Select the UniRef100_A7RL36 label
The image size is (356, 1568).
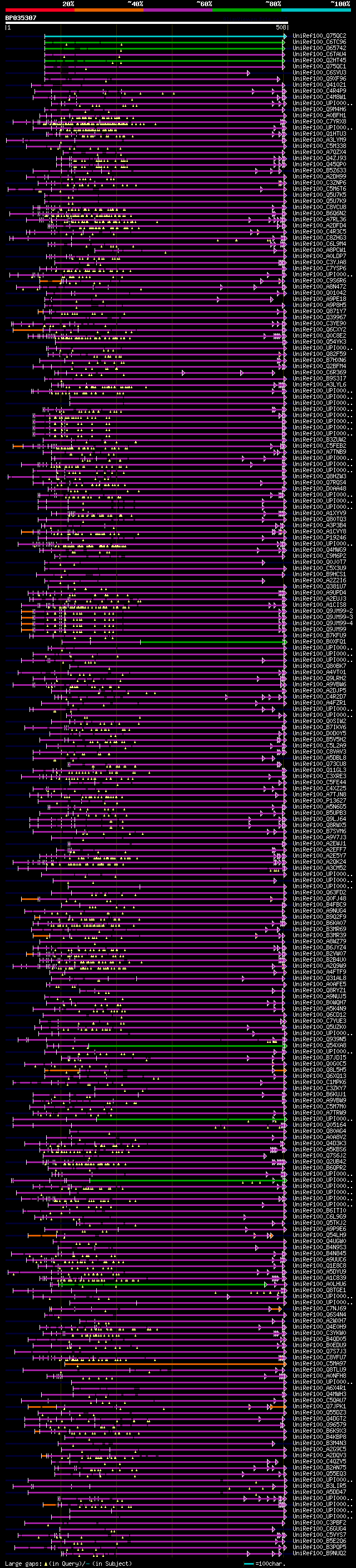[x=319, y=220]
